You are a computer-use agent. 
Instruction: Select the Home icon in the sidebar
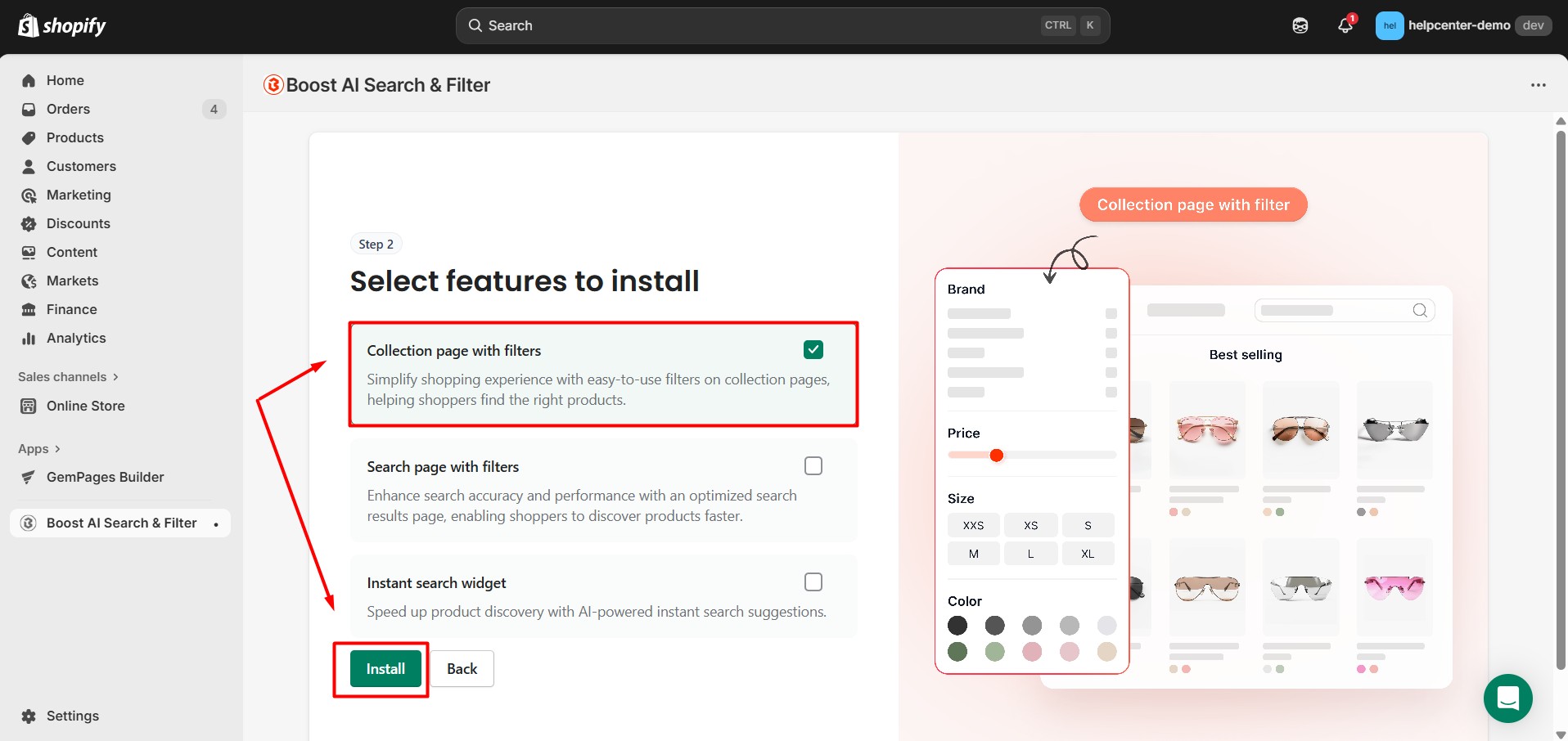point(28,80)
